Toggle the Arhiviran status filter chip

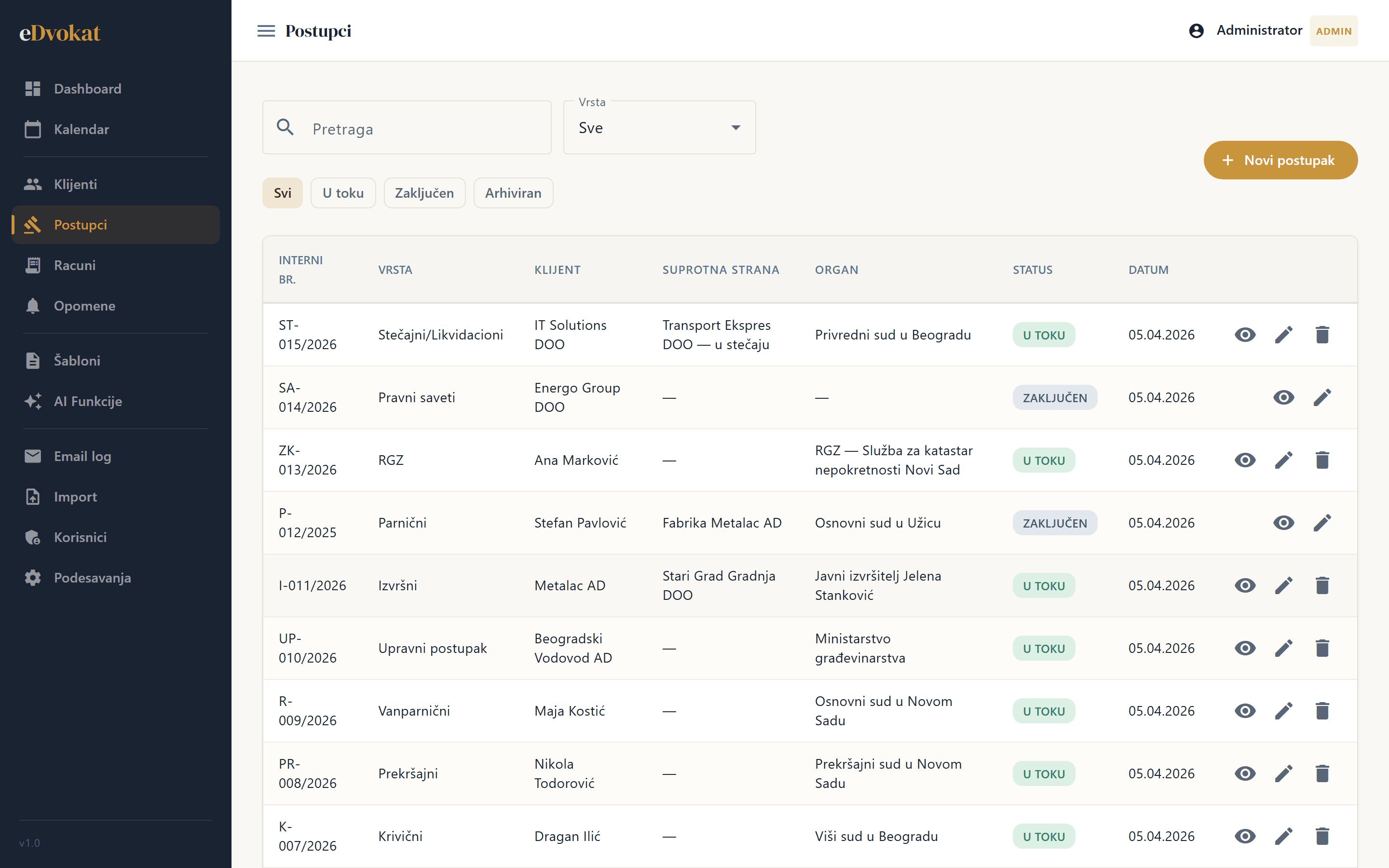coord(513,193)
